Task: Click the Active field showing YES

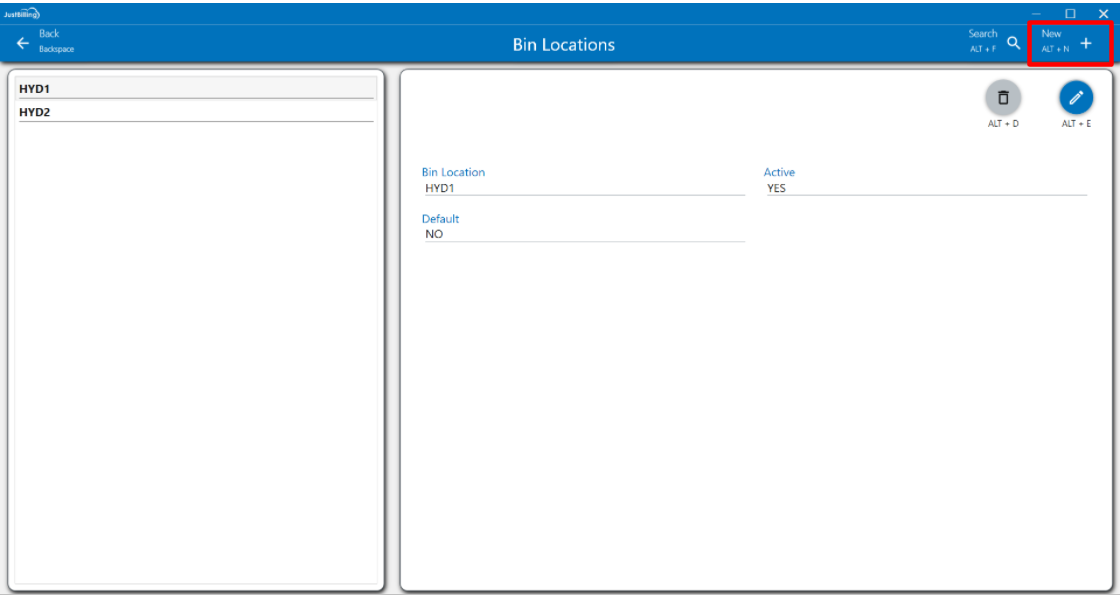Action: click(925, 188)
